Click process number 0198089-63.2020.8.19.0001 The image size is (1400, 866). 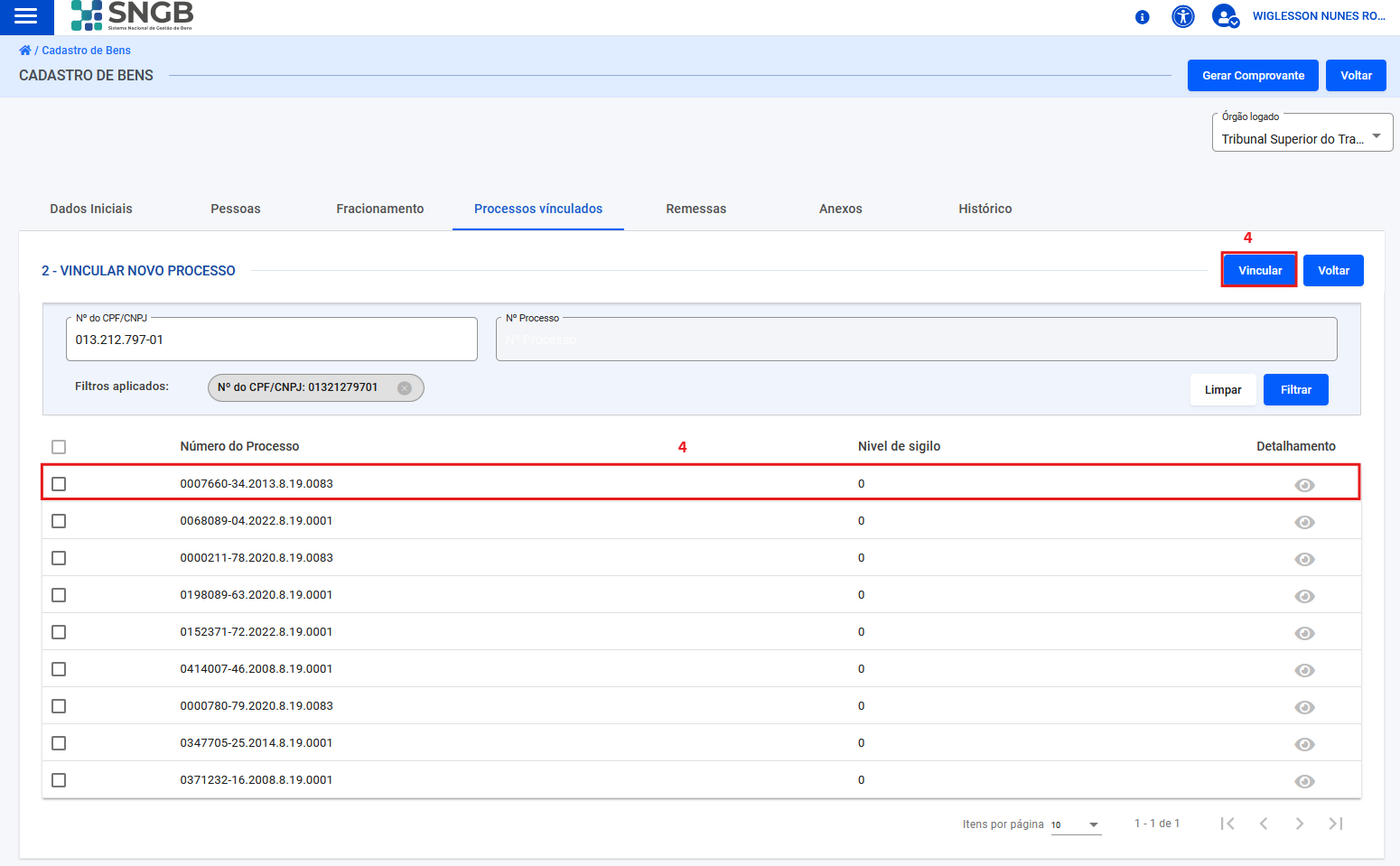point(257,595)
